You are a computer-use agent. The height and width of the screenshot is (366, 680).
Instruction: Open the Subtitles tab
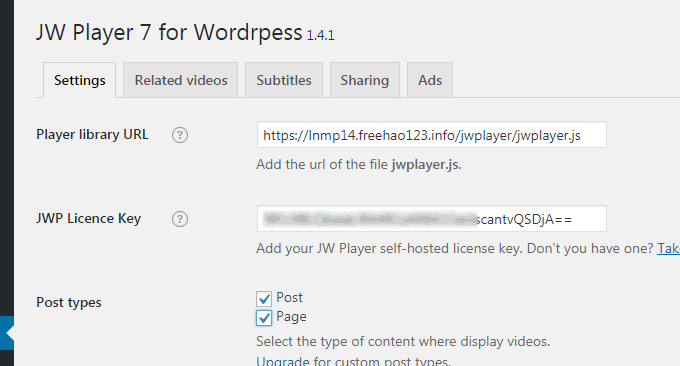[284, 80]
